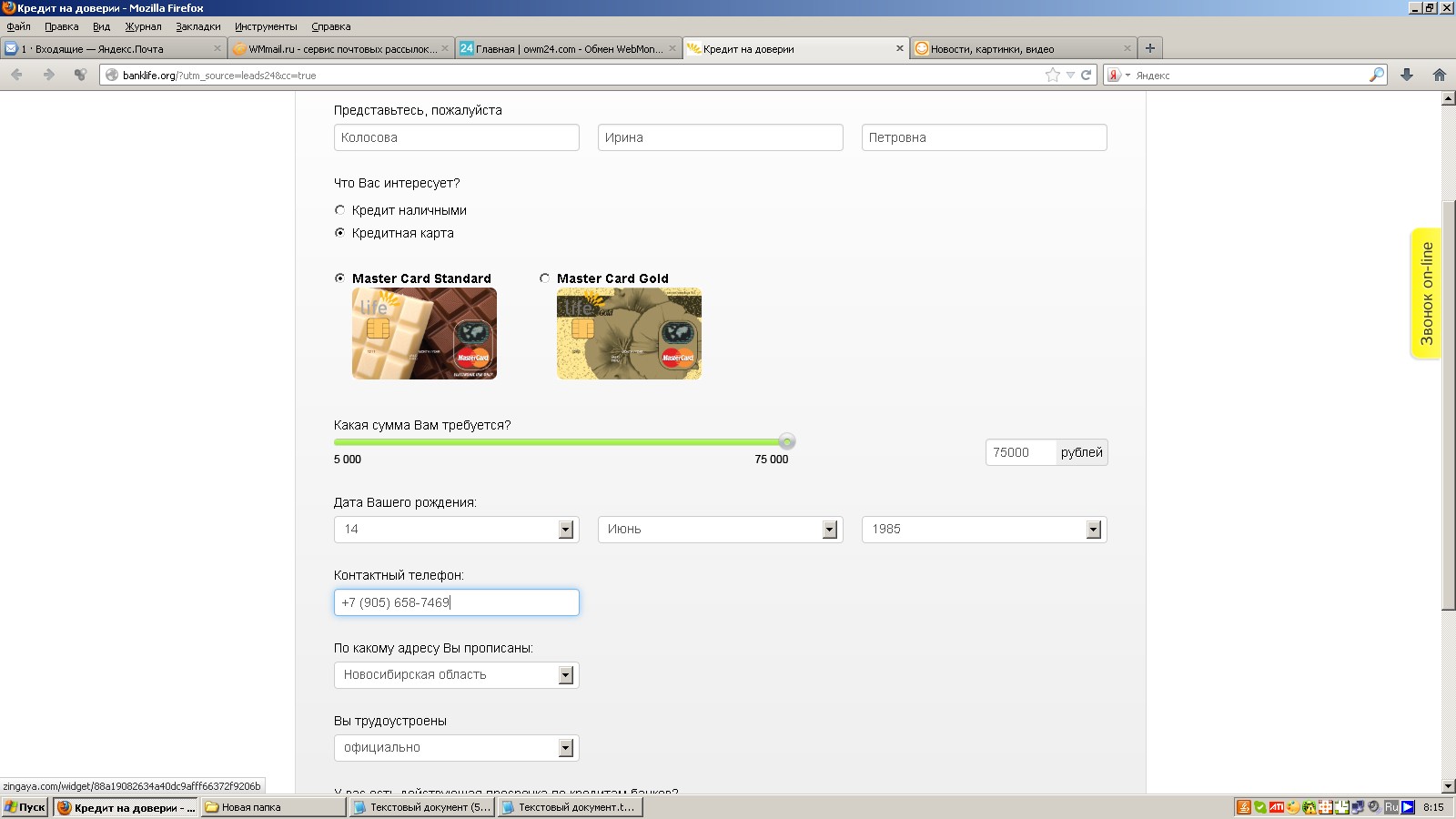Click the patronymic field with Петровна
1456x819 pixels.
(x=984, y=137)
